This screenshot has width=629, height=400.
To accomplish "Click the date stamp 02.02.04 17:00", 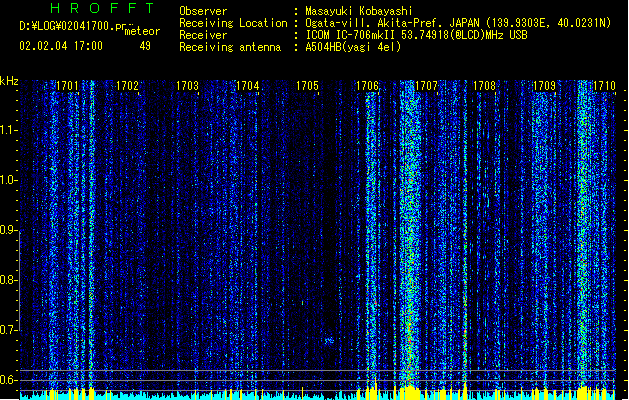I will click(61, 46).
